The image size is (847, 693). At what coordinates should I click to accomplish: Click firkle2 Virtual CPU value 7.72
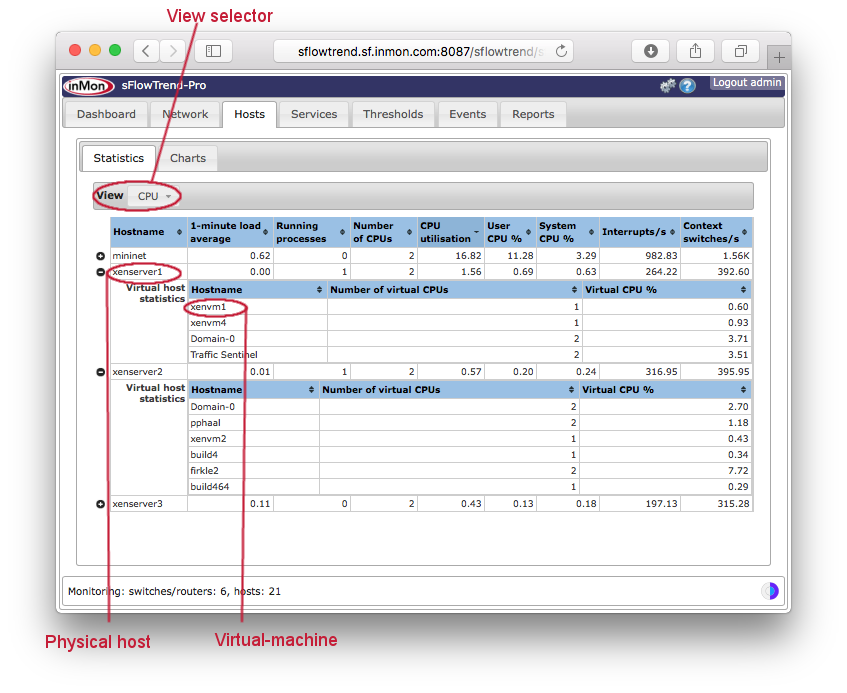(738, 470)
